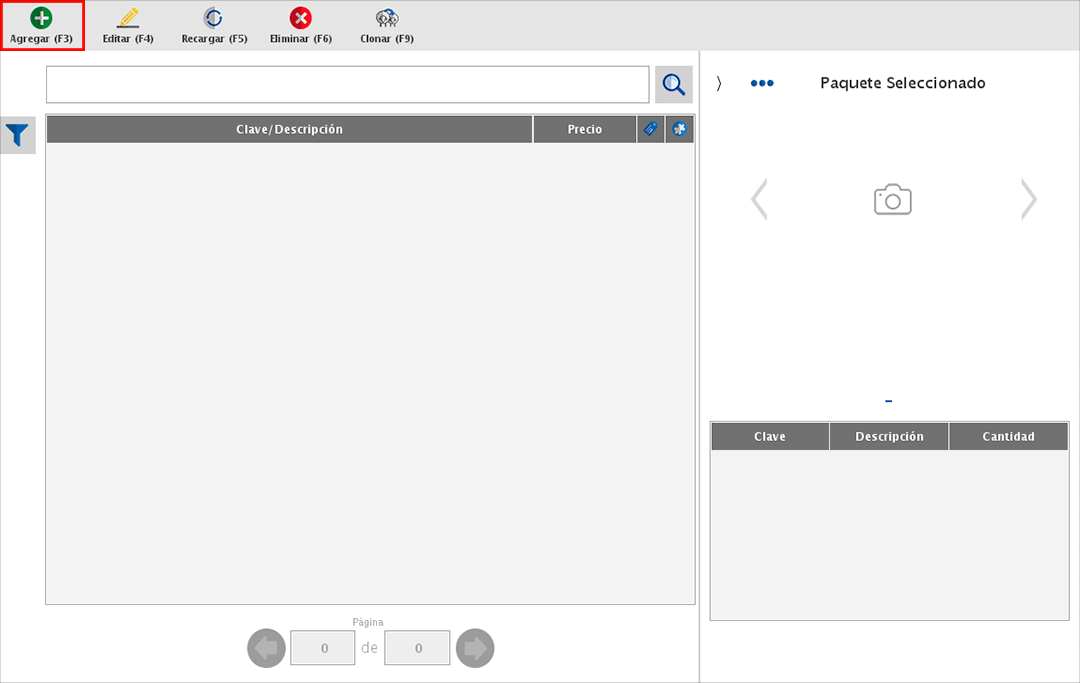
Task: Reload the list with Recargar (F5)
Action: pyautogui.click(x=214, y=26)
